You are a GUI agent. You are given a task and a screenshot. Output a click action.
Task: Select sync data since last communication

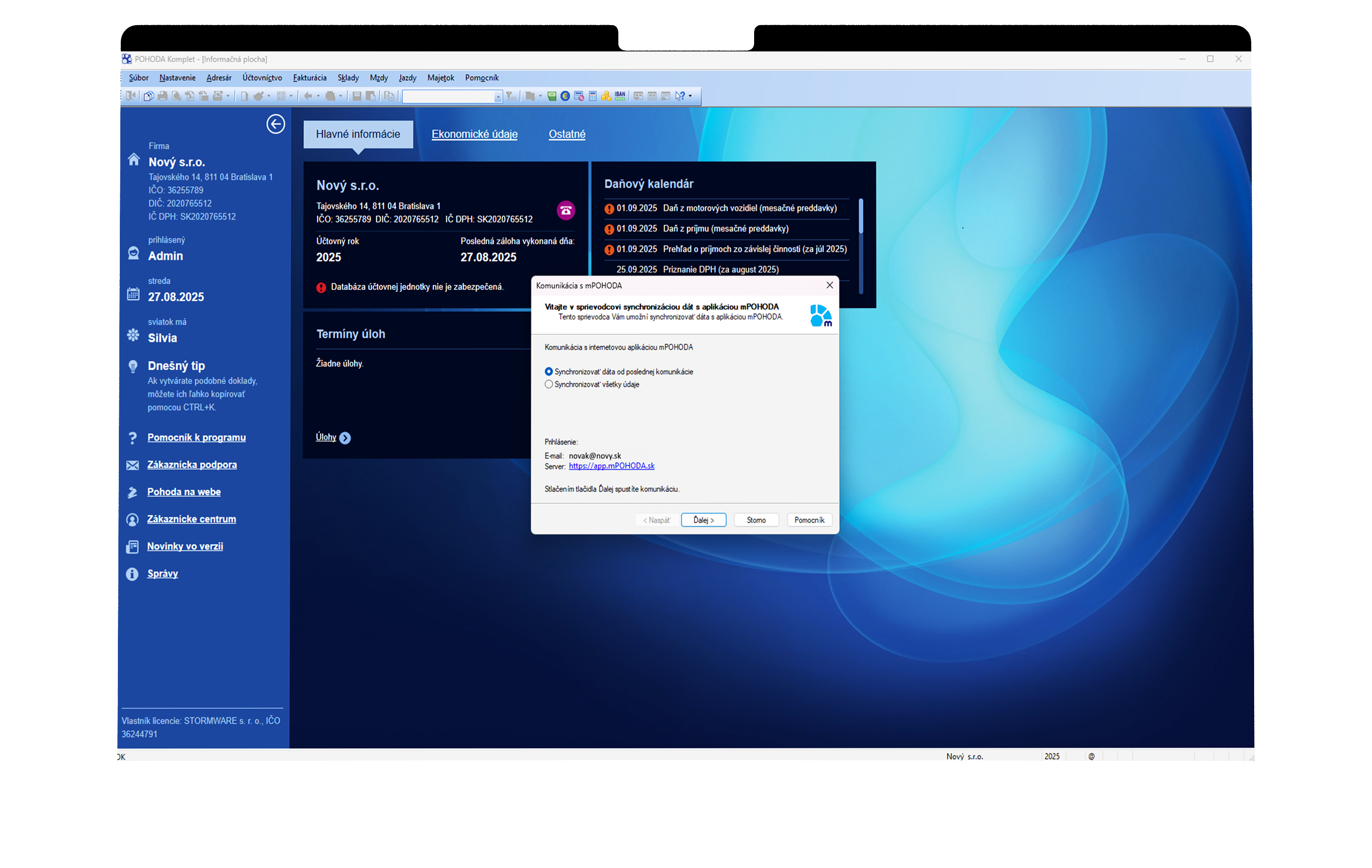pyautogui.click(x=619, y=372)
